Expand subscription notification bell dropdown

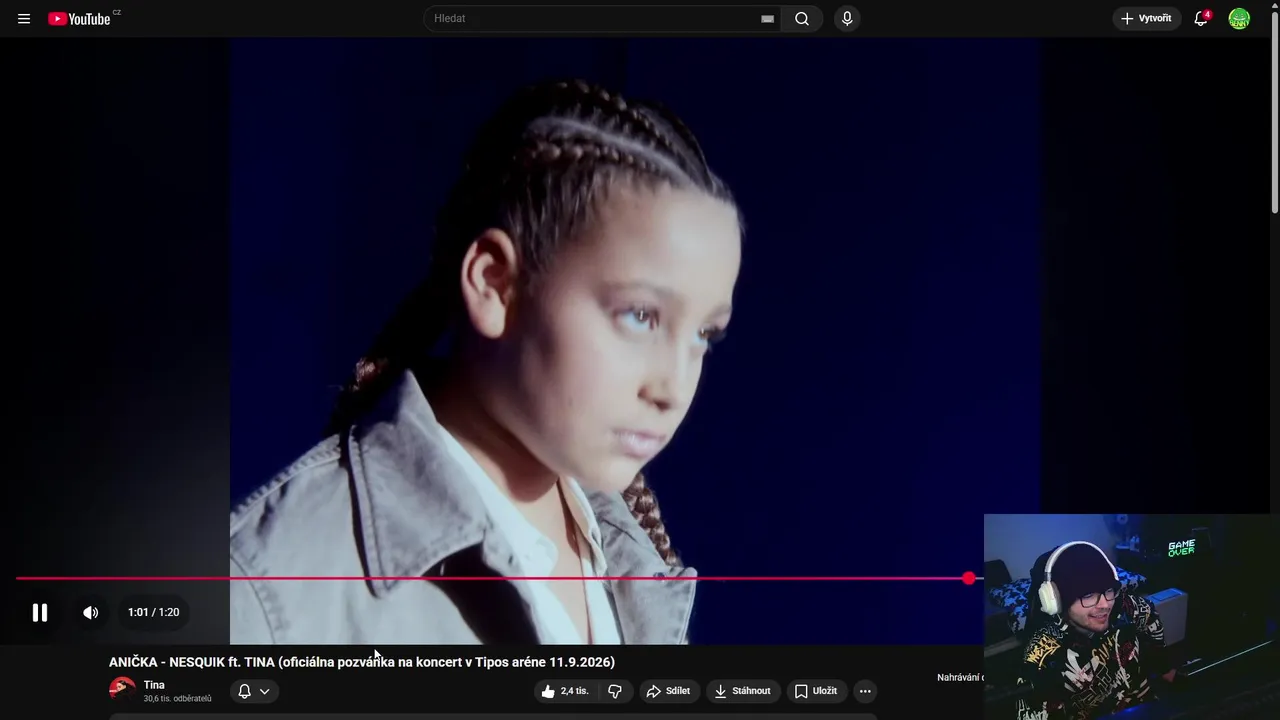point(254,691)
